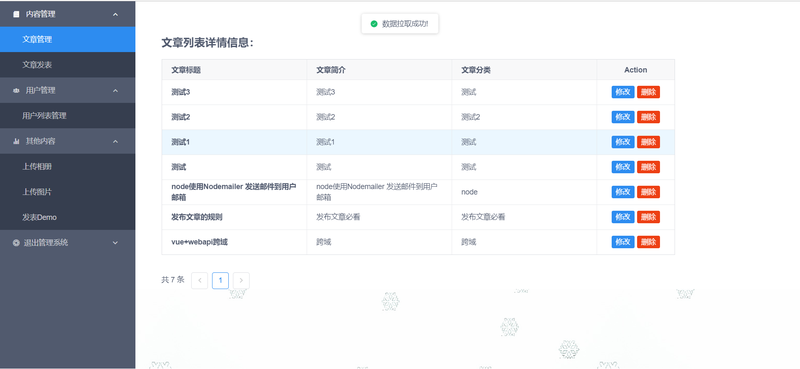The image size is (800, 369).
Task: Click the 其他内容 chart icon
Action: click(16, 141)
